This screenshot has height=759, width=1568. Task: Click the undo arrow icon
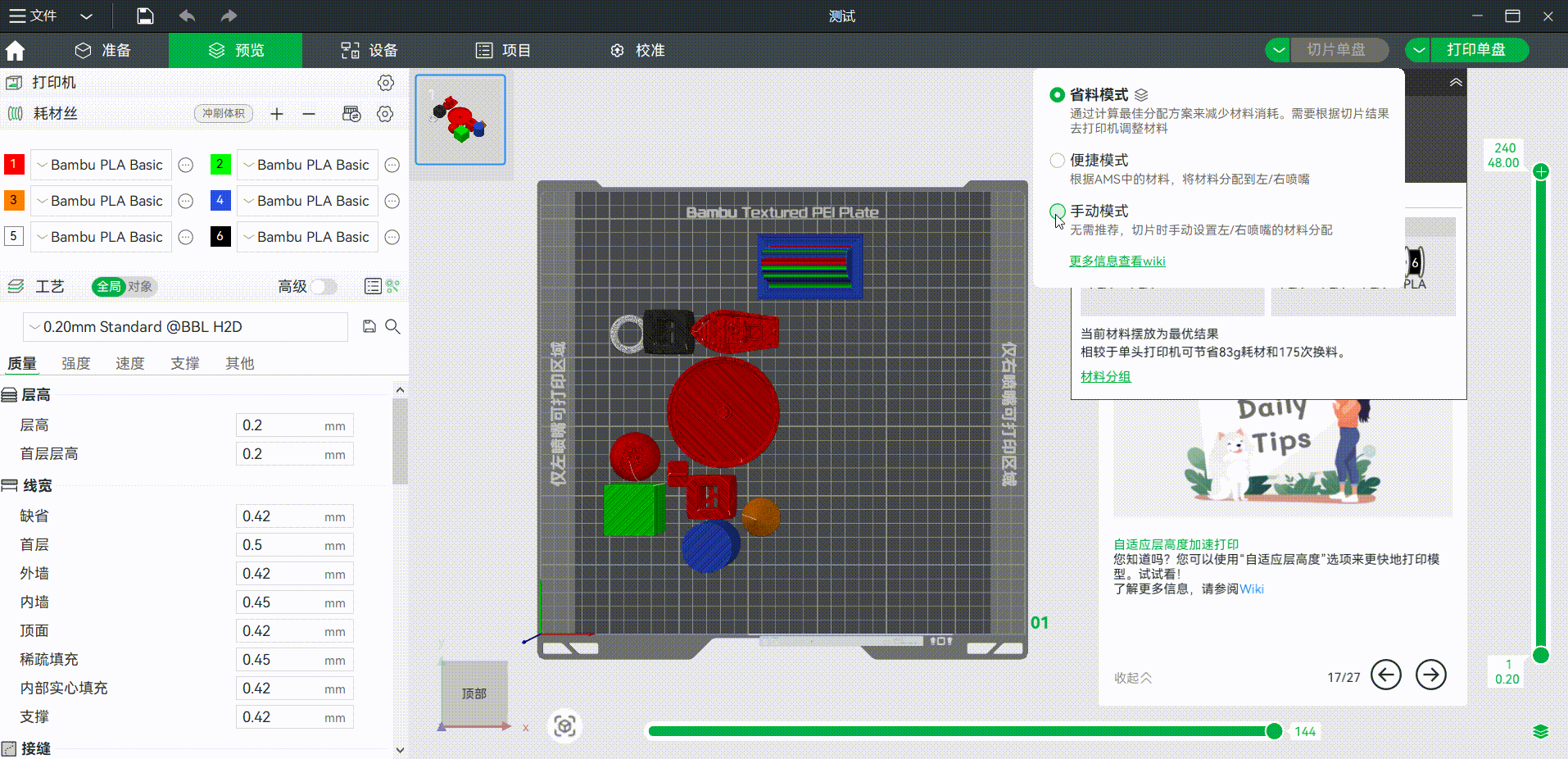point(187,16)
